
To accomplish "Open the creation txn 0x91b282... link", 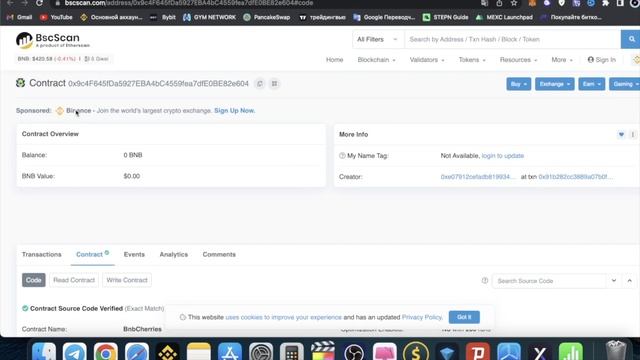I will click(576, 177).
